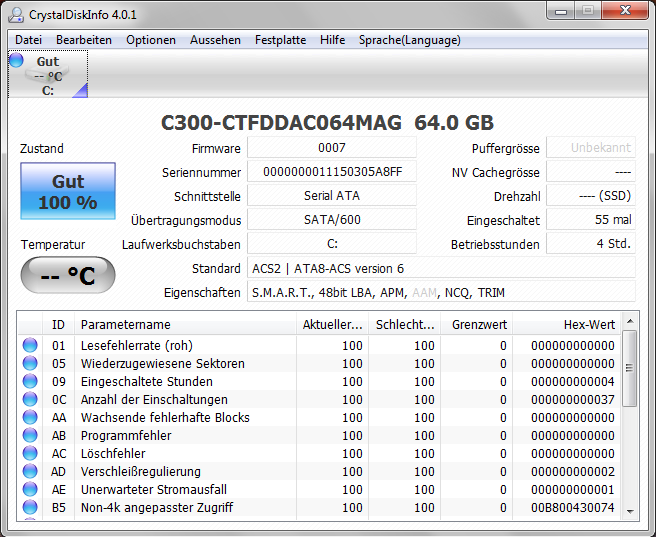656x537 pixels.
Task: Open the Bearbeiten menu
Action: pyautogui.click(x=84, y=40)
